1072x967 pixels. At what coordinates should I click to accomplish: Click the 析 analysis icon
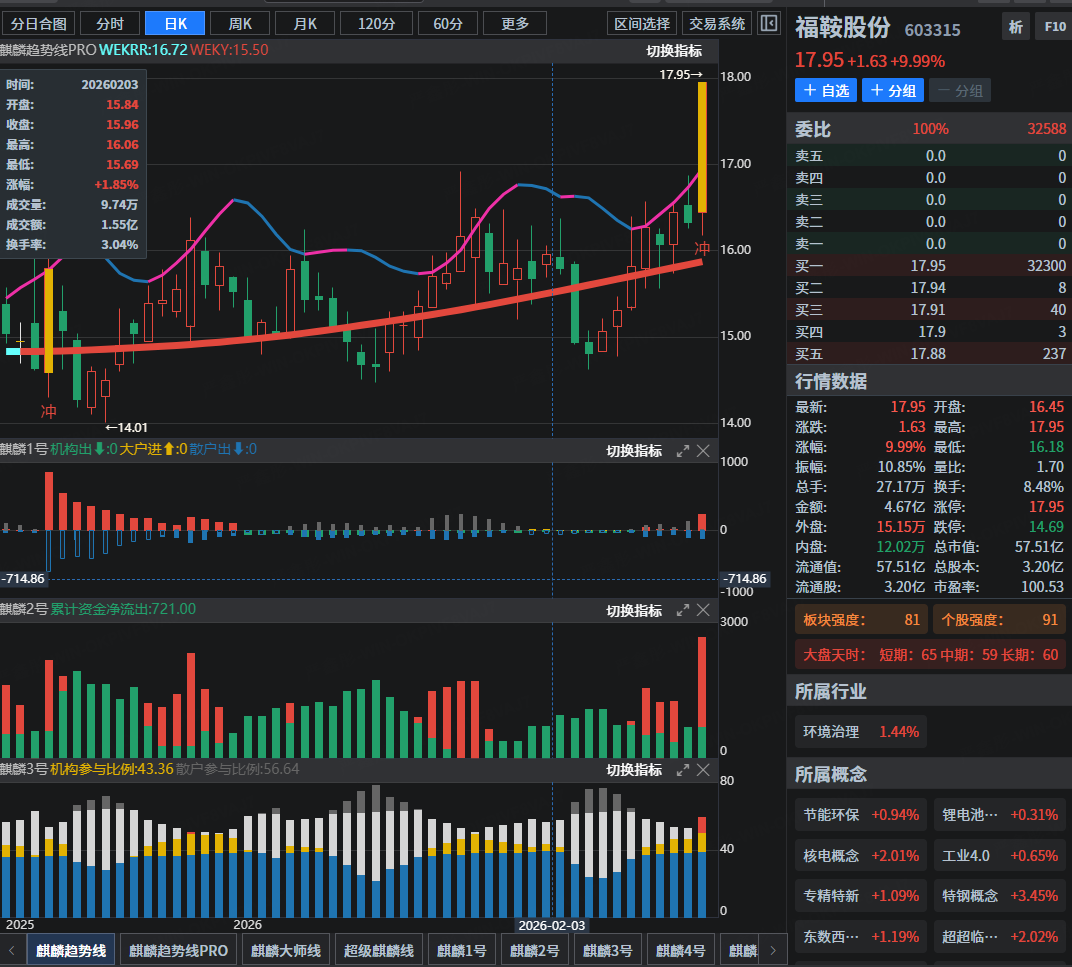tap(1015, 27)
